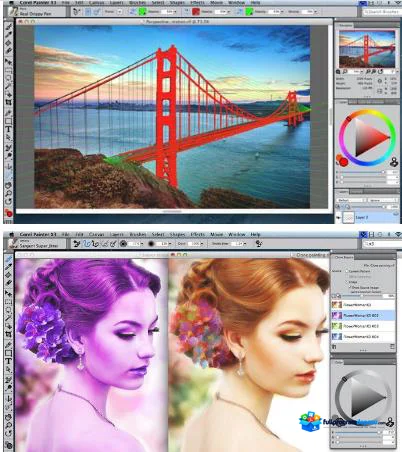Open the Sargent Super Jitter brush selector
Screen dimensions: 402x452
(36, 244)
